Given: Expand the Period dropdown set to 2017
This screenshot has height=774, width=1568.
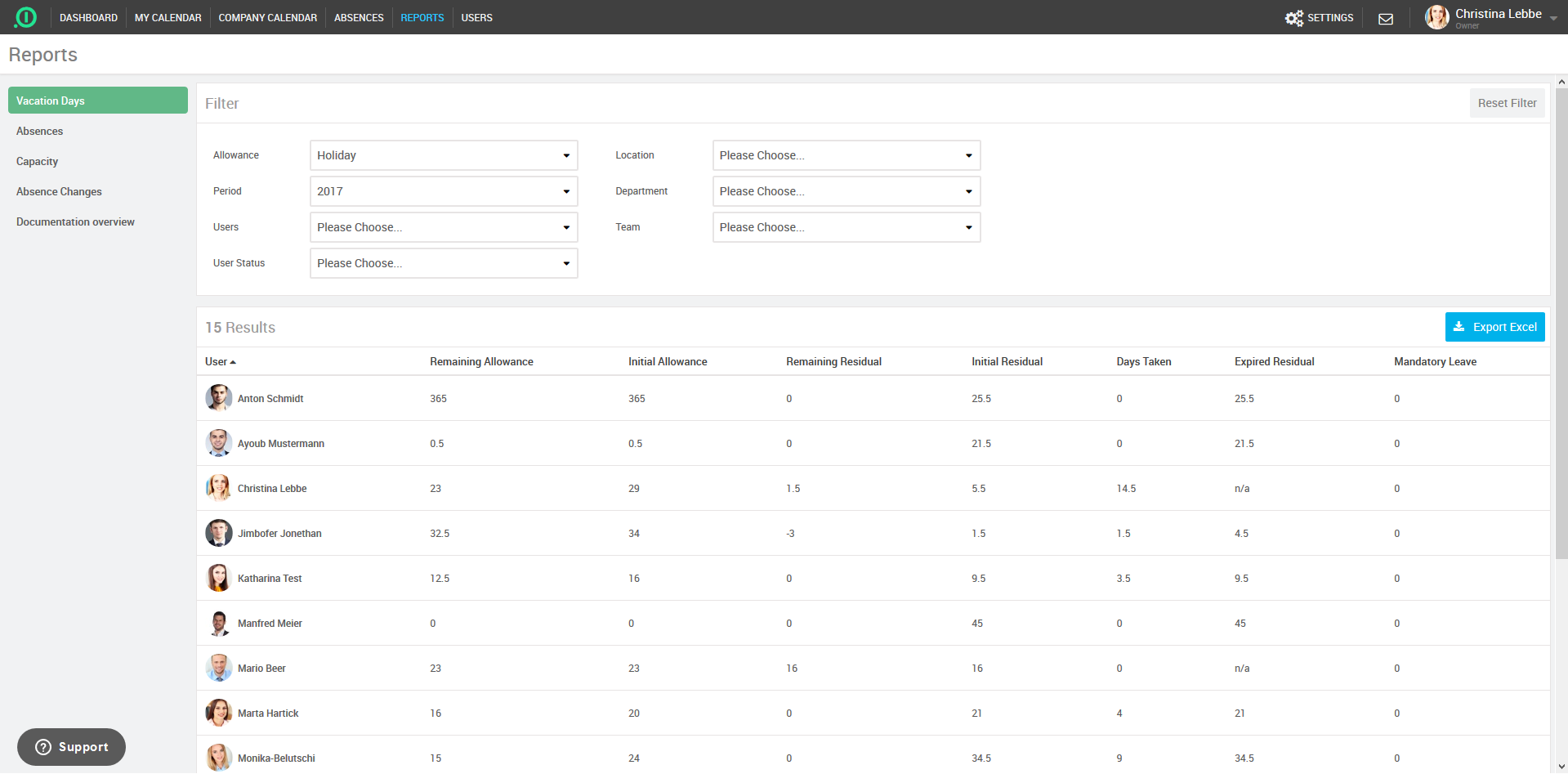Looking at the screenshot, I should (443, 191).
